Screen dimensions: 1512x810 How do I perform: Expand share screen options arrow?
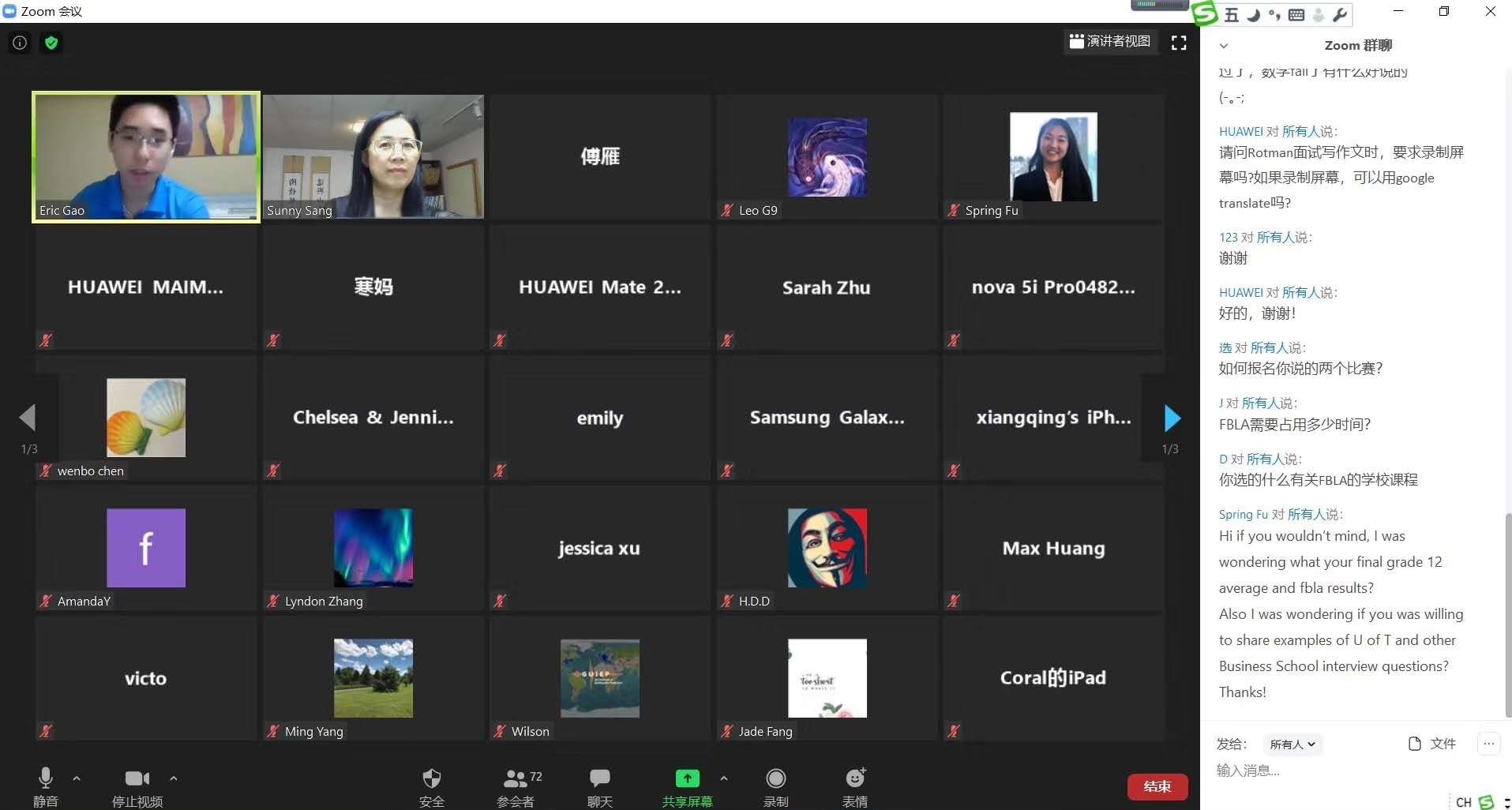pos(724,778)
